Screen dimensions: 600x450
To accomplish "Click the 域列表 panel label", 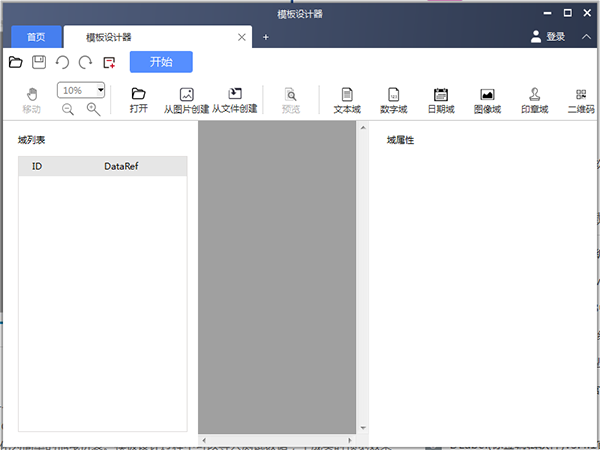I will click(x=31, y=140).
